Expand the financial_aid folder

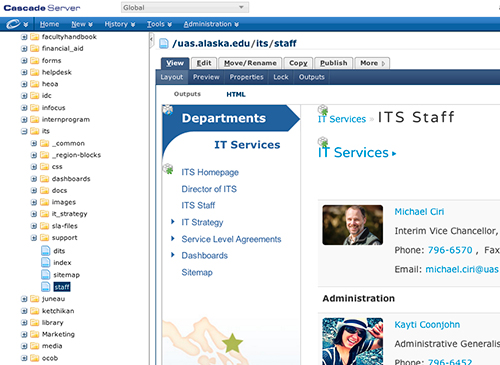click(x=24, y=49)
